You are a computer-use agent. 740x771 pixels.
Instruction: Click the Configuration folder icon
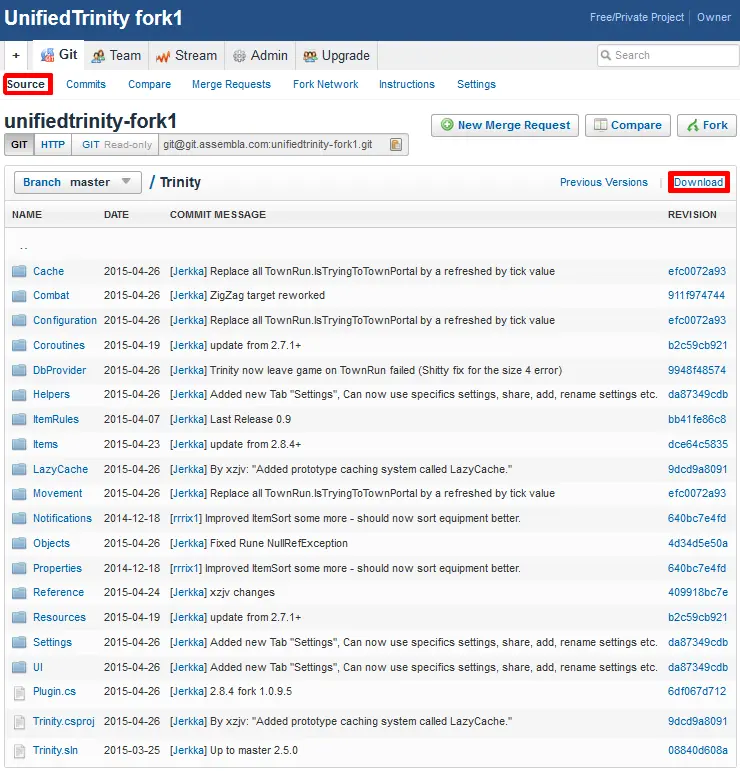[x=19, y=321]
